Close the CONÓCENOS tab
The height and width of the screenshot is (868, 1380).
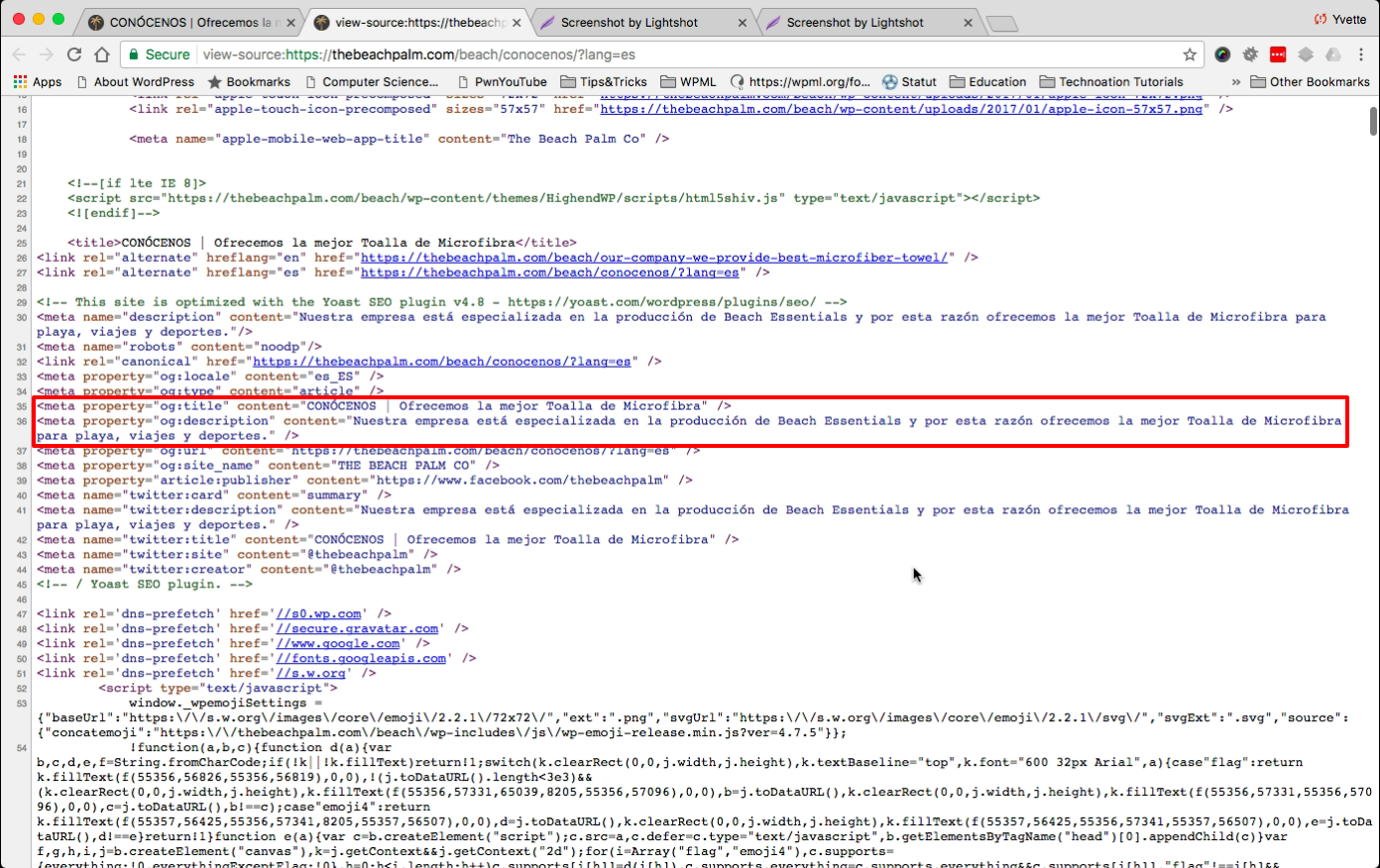click(x=290, y=22)
